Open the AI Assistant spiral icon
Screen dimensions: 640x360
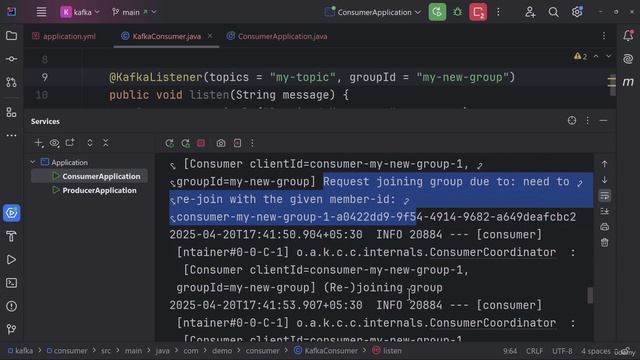(628, 59)
